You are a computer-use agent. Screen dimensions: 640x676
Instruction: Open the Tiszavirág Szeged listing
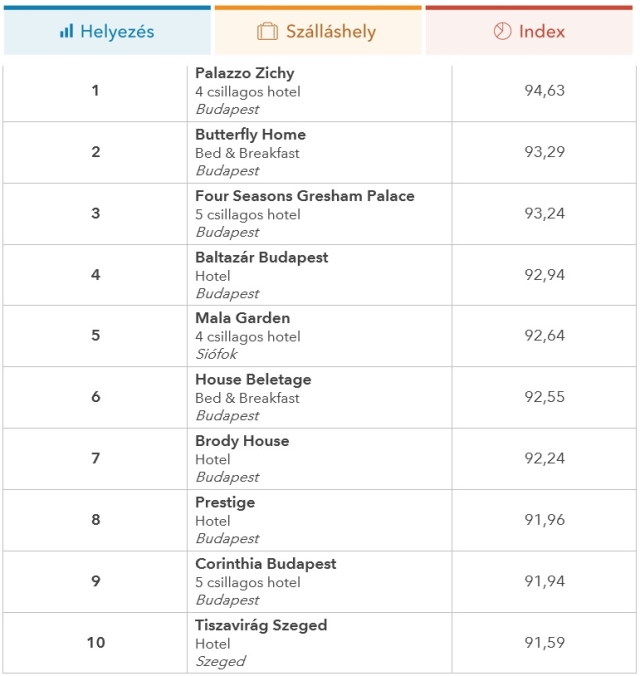261,625
